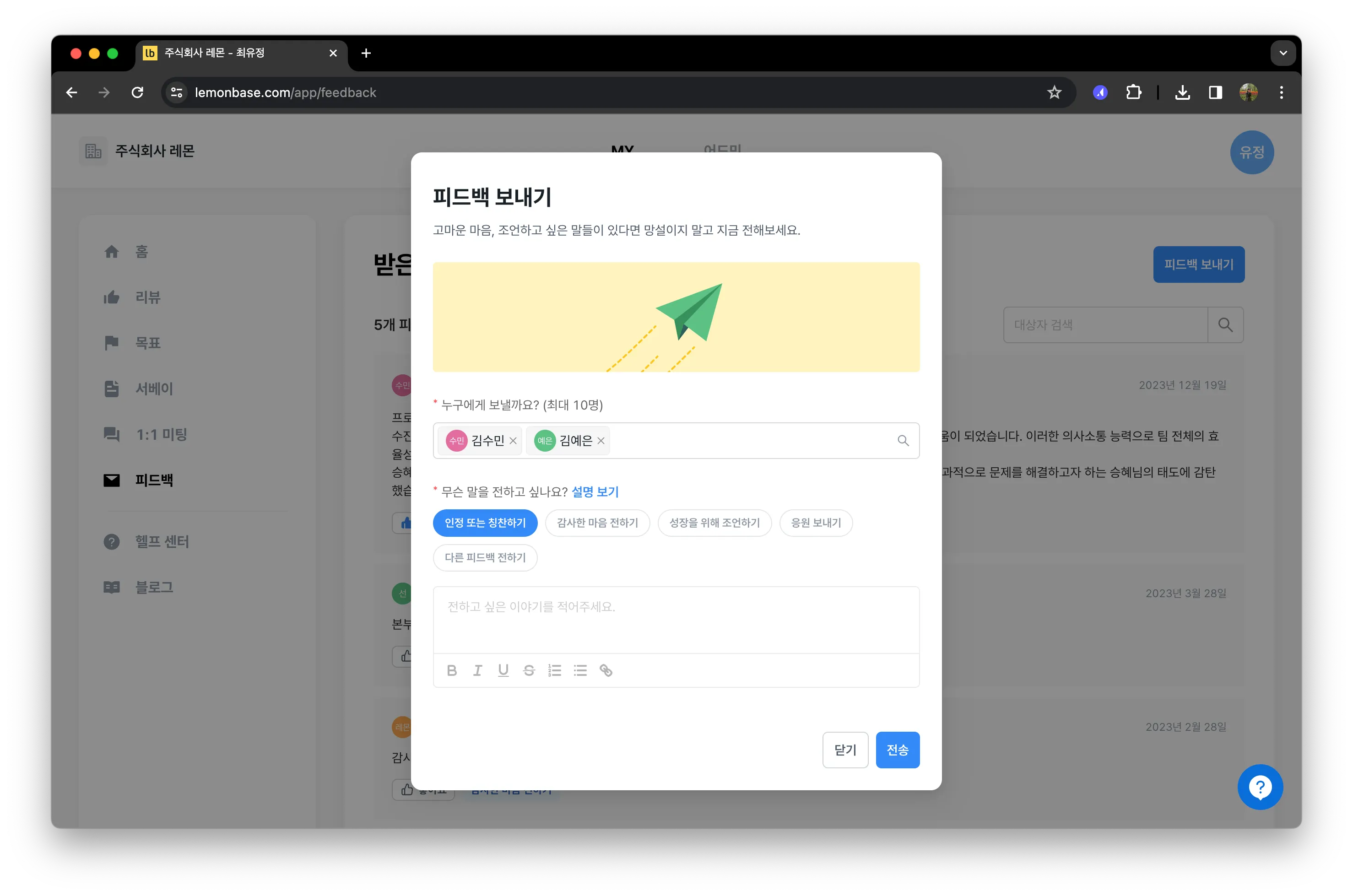This screenshot has height=896, width=1353.
Task: Remove recipient 김수민
Action: (x=513, y=441)
